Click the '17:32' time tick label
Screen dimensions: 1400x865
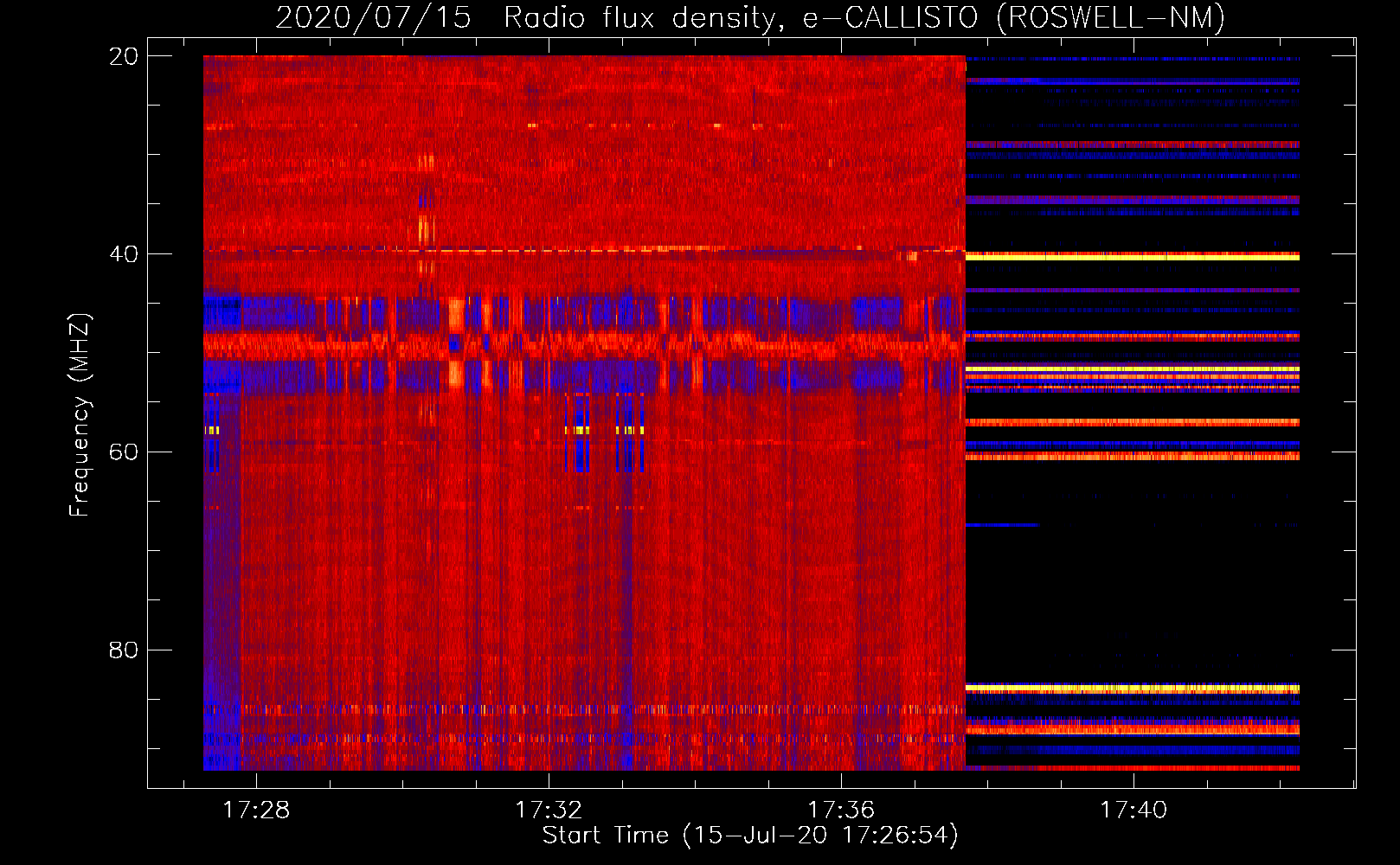coord(549,811)
